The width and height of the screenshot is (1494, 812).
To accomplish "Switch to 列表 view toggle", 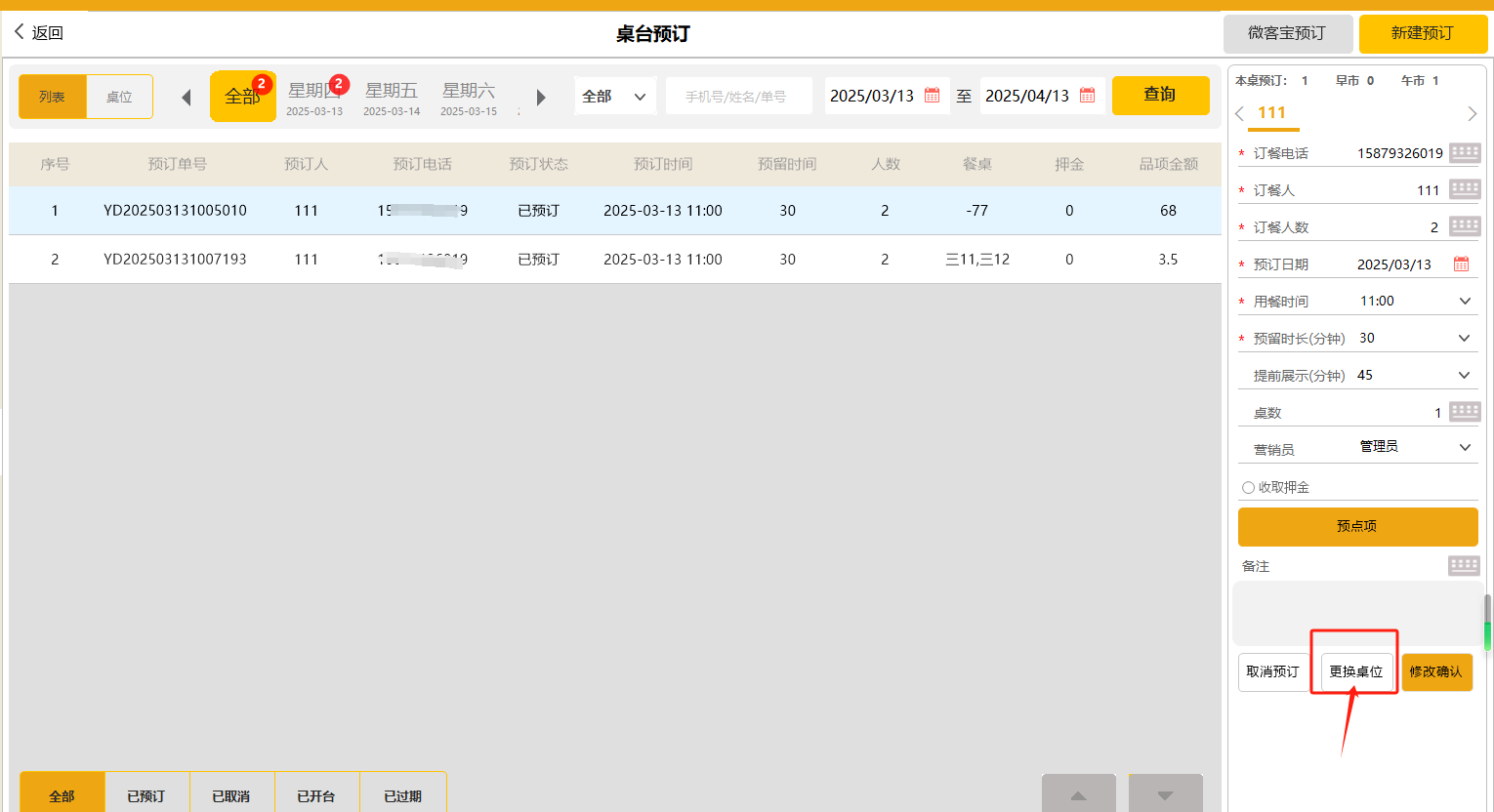I will click(x=53, y=98).
